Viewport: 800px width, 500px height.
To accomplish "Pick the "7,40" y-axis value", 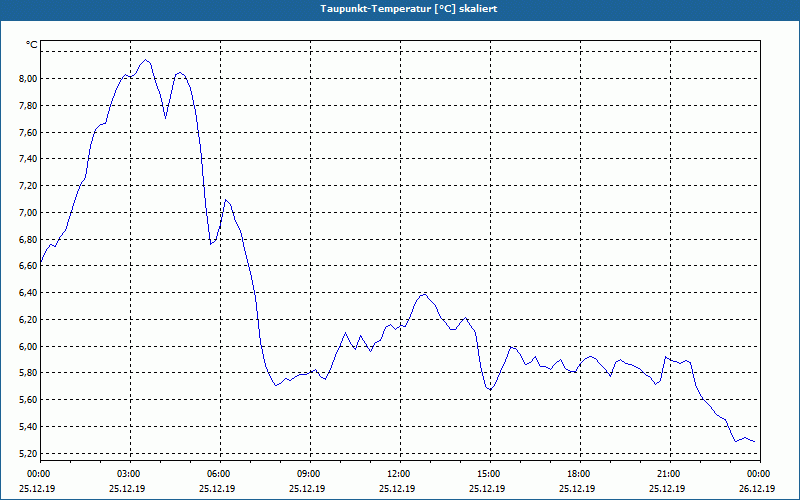I will click(x=29, y=159).
